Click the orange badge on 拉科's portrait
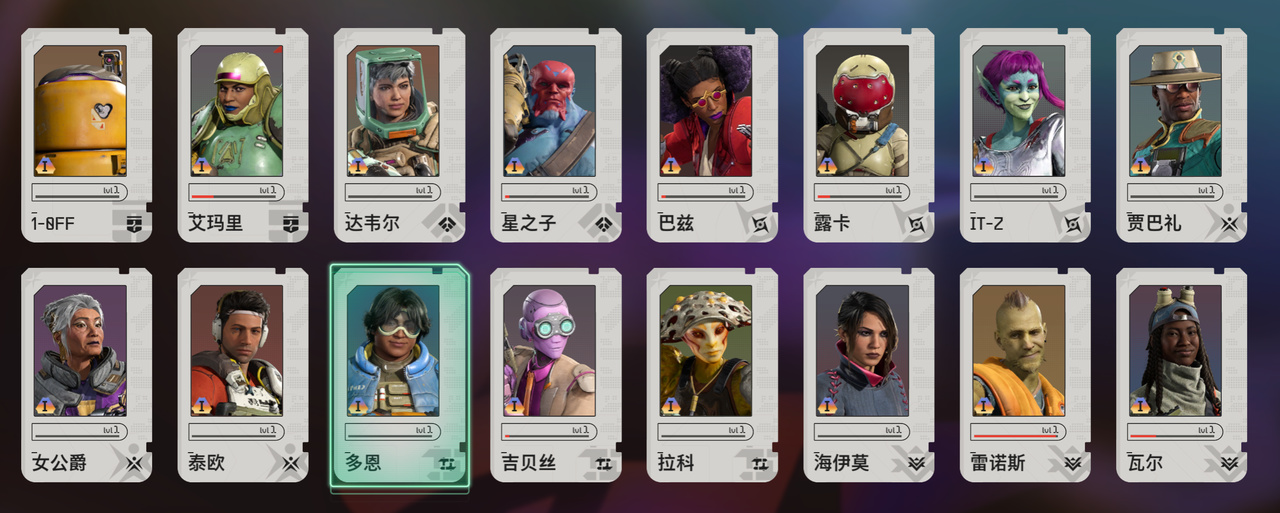The image size is (1280, 513). 671,406
